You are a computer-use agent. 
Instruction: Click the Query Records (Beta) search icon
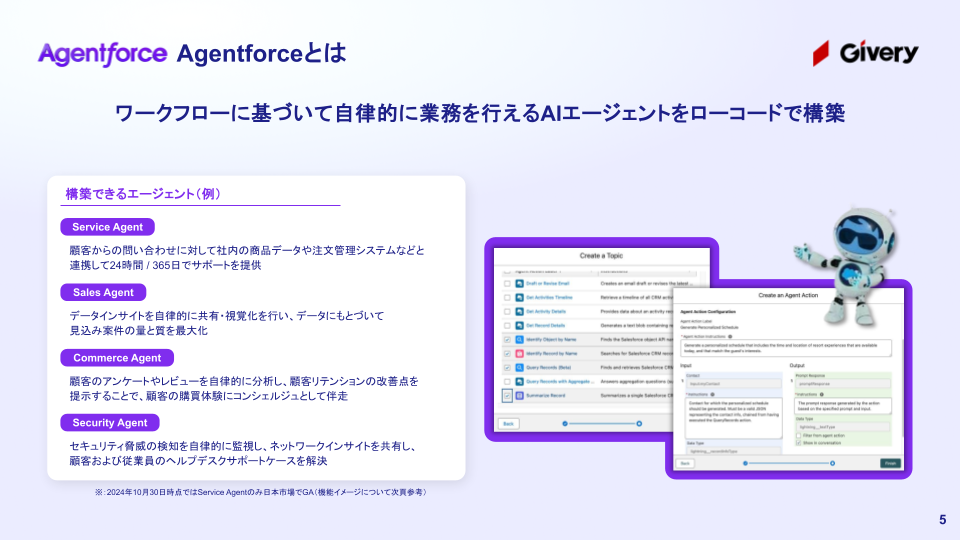519,367
